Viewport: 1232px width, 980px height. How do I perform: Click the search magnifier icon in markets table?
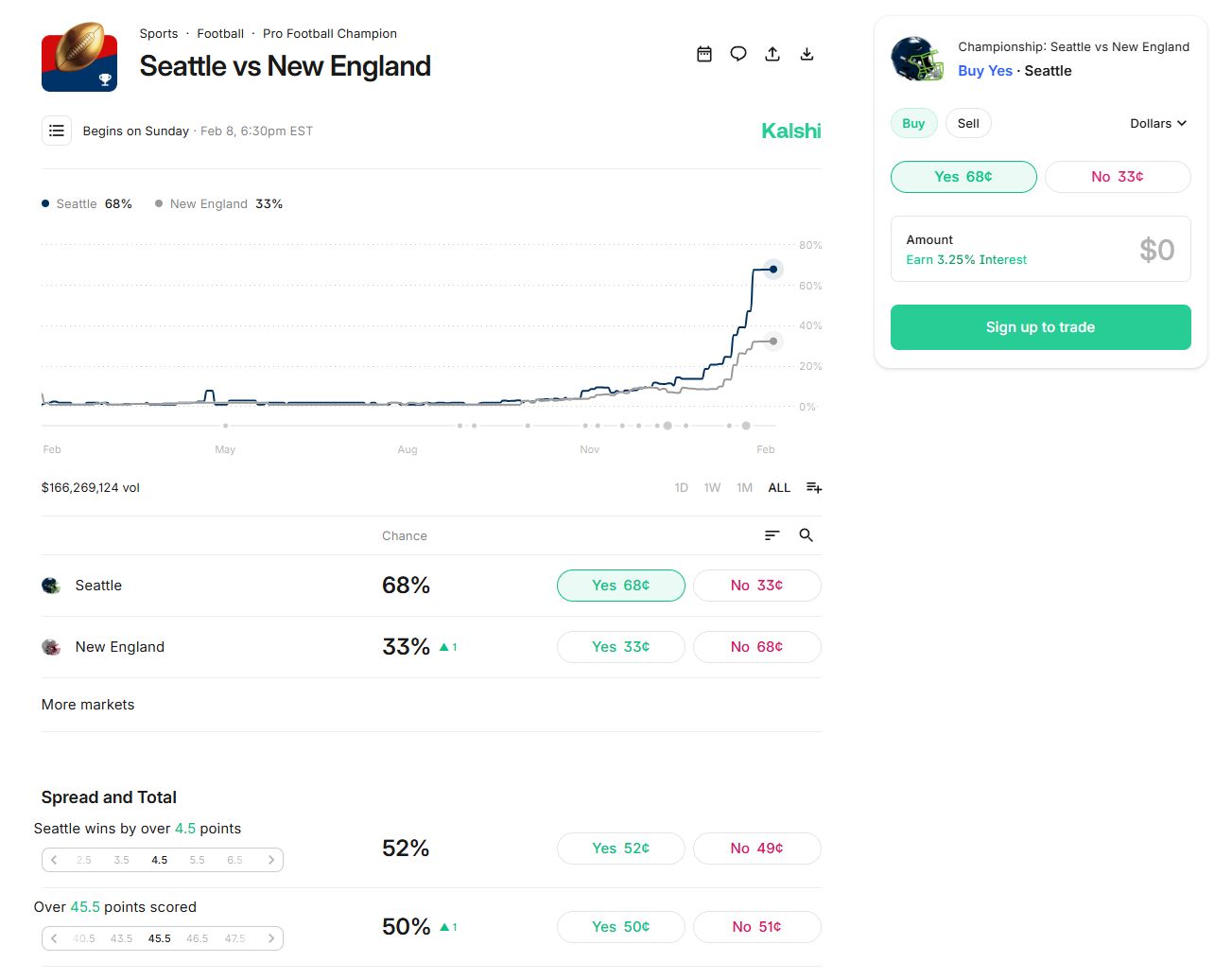(807, 535)
